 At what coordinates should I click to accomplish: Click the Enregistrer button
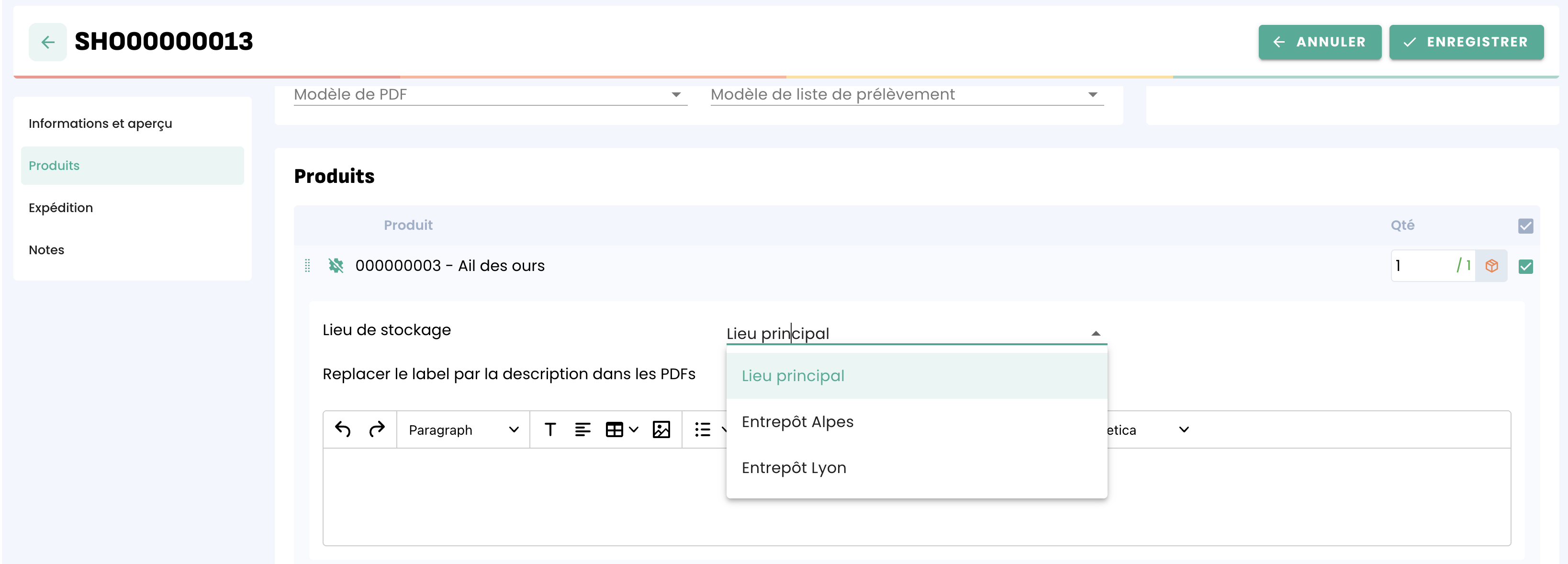[x=1466, y=42]
